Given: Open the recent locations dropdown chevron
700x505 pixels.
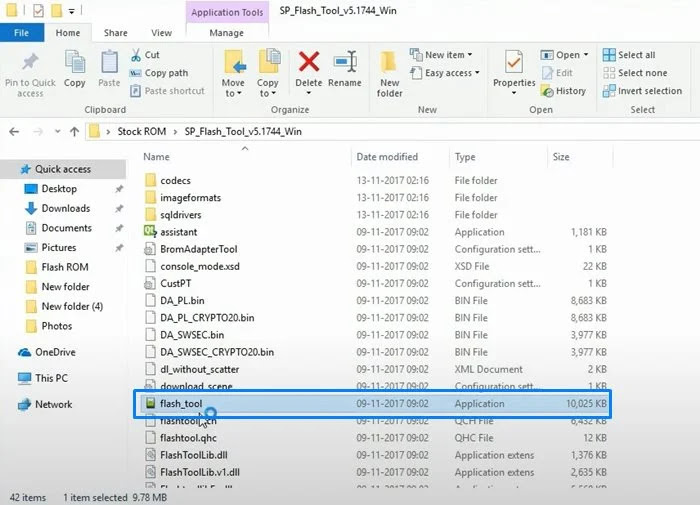Looking at the screenshot, I should pos(57,132).
